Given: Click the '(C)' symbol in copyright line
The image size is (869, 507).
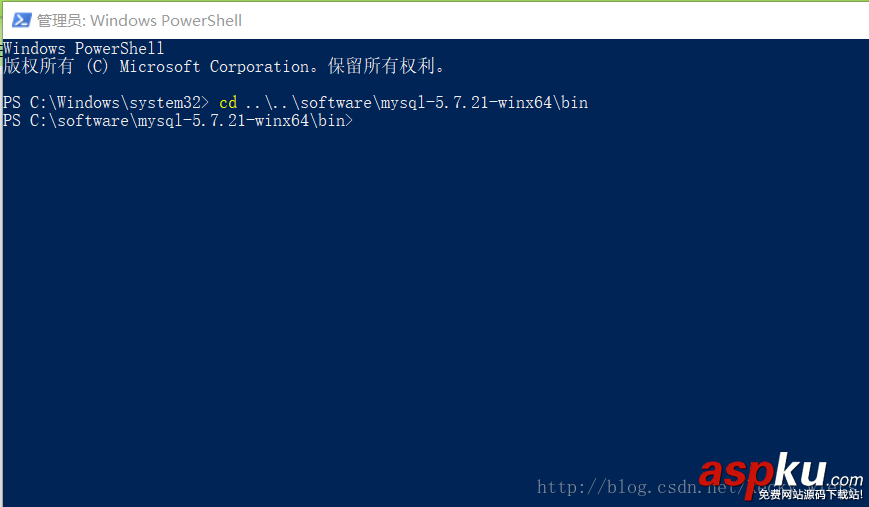Looking at the screenshot, I should click(97, 67).
